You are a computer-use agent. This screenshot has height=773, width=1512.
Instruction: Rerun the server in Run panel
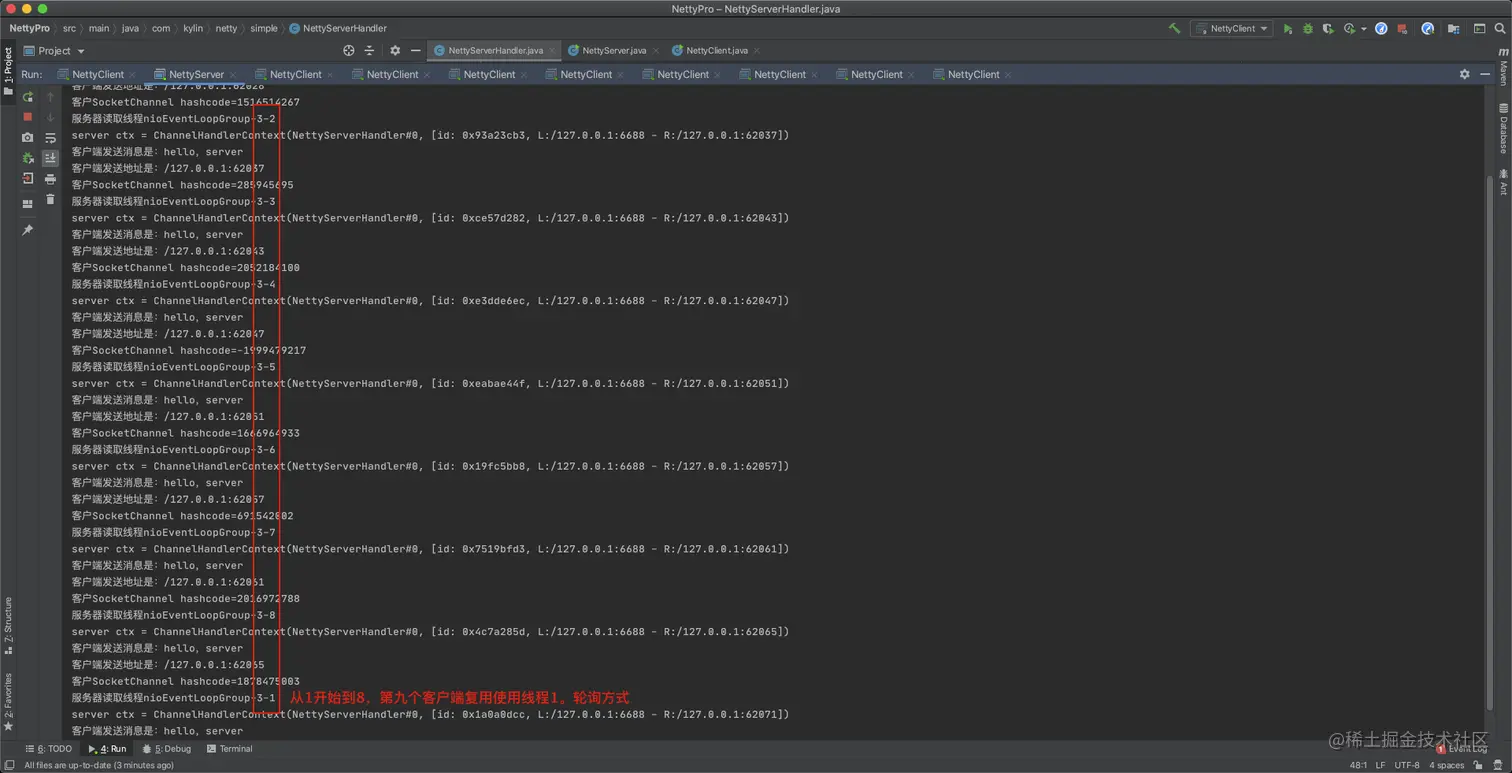click(x=28, y=97)
